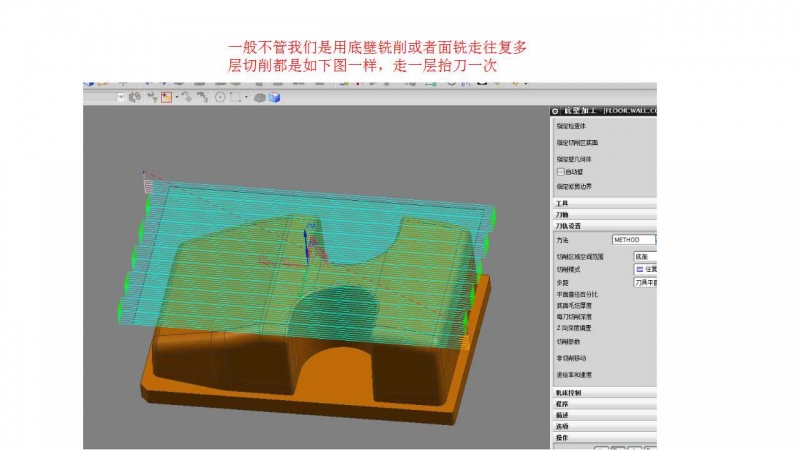Click the 3D part model in viewport

click(310, 300)
